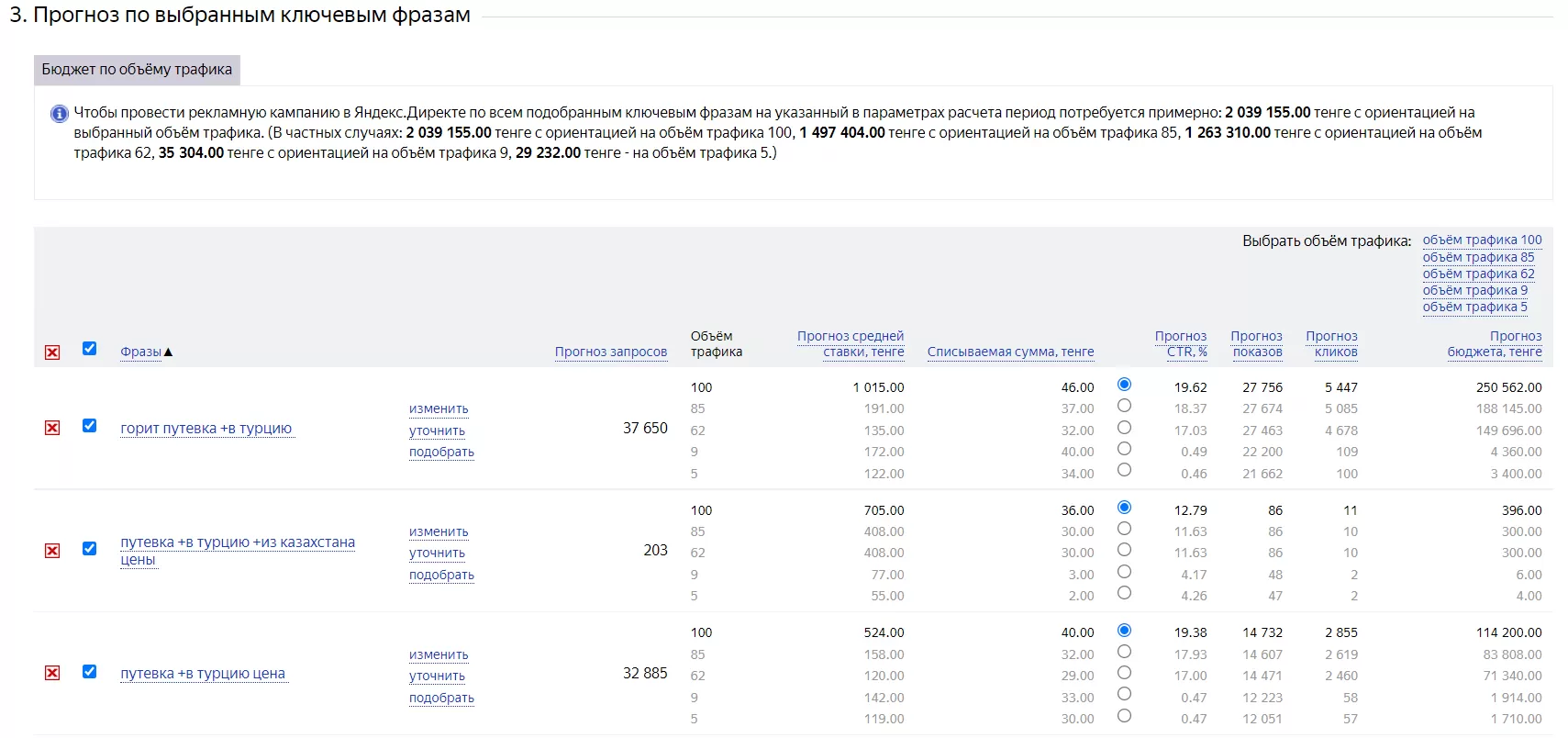Delete the phrase 'путевка +в турцию цена'
The width and height of the screenshot is (1568, 738).
pyautogui.click(x=52, y=673)
